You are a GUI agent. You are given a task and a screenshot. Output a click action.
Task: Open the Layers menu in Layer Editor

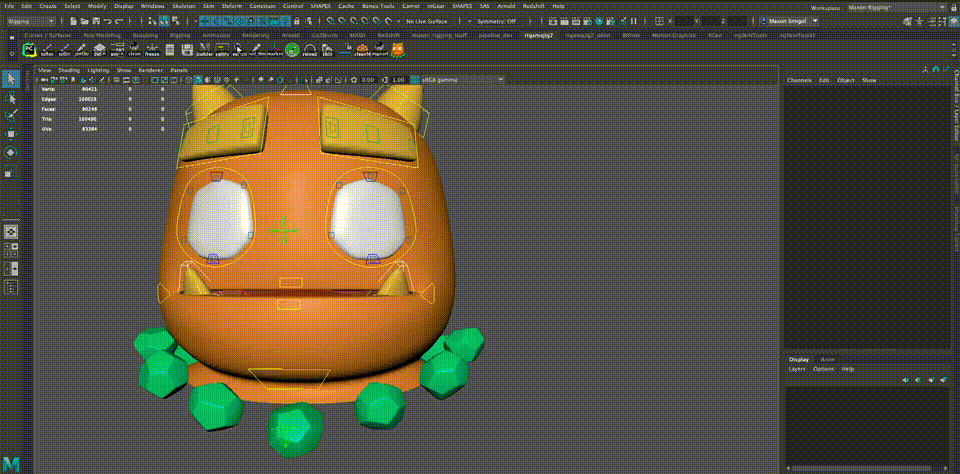click(797, 369)
